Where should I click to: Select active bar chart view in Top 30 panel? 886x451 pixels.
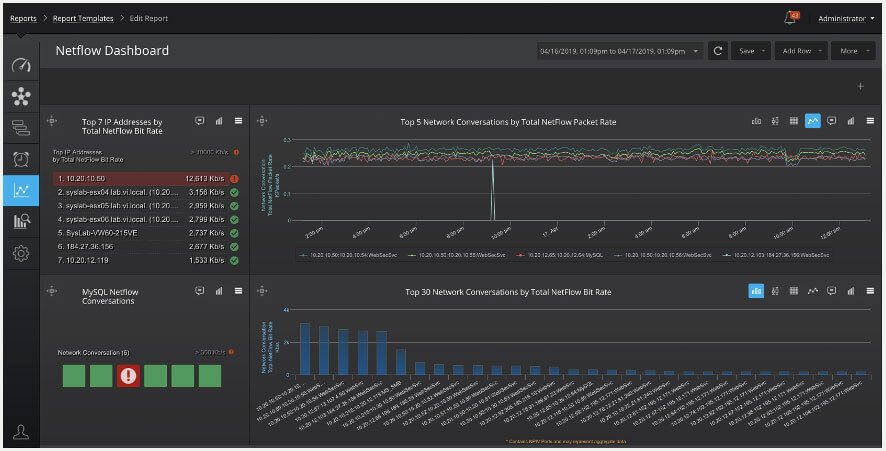pyautogui.click(x=756, y=290)
